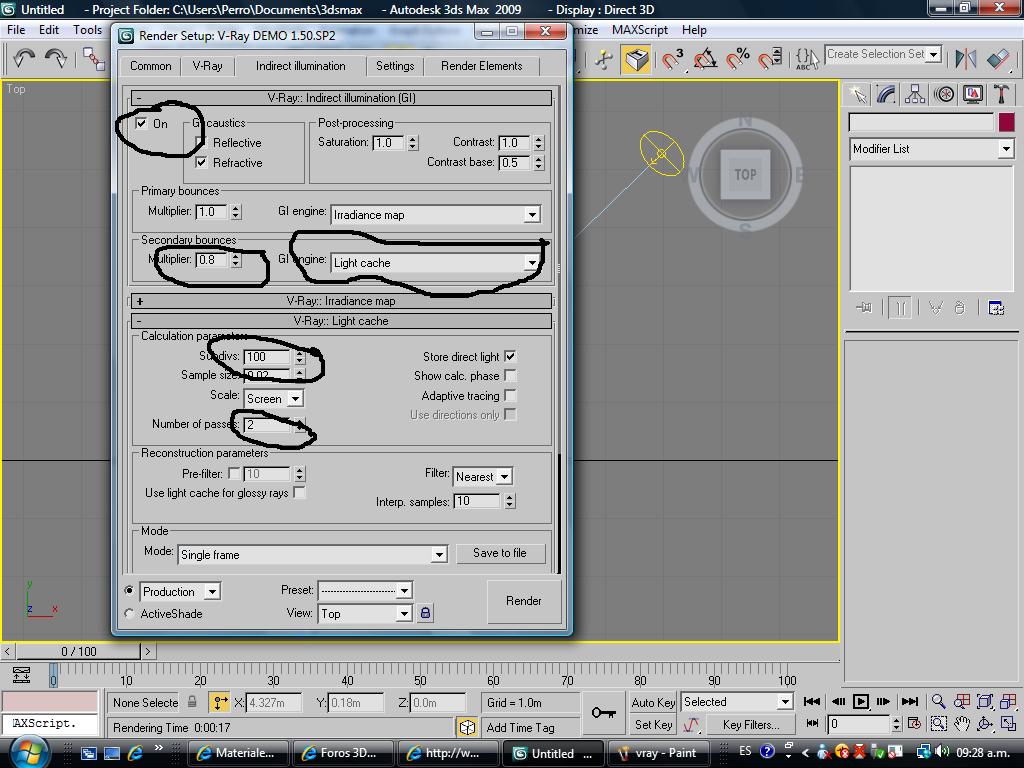
Task: Toggle the selection lock padlock icon
Action: 192,702
